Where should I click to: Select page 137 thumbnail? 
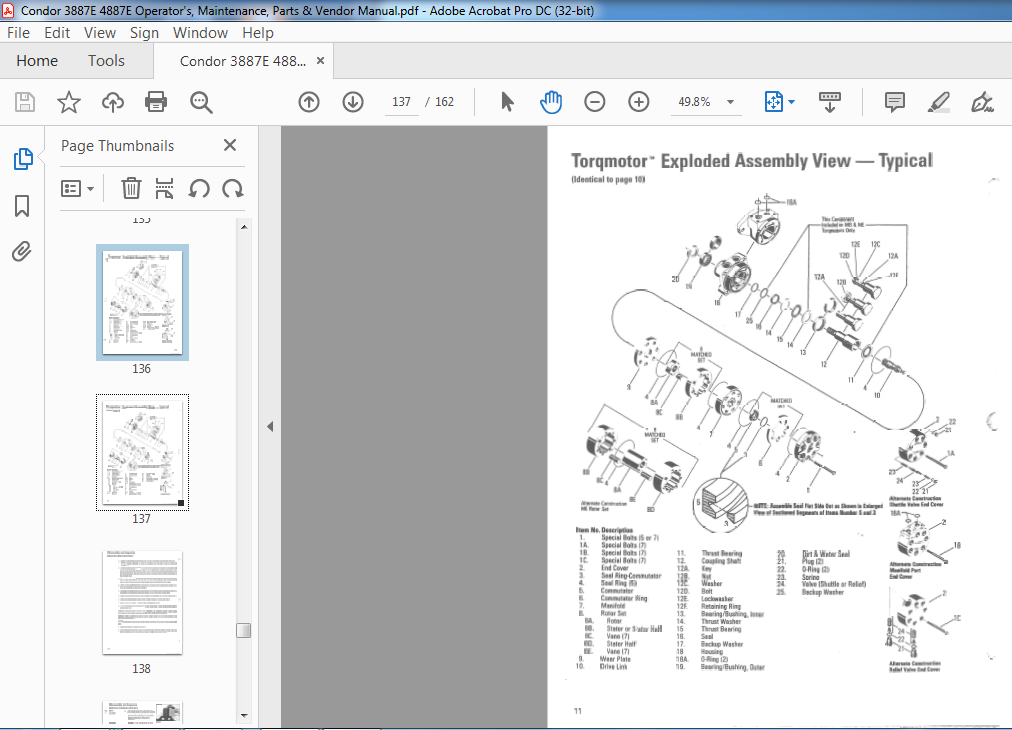click(x=143, y=452)
